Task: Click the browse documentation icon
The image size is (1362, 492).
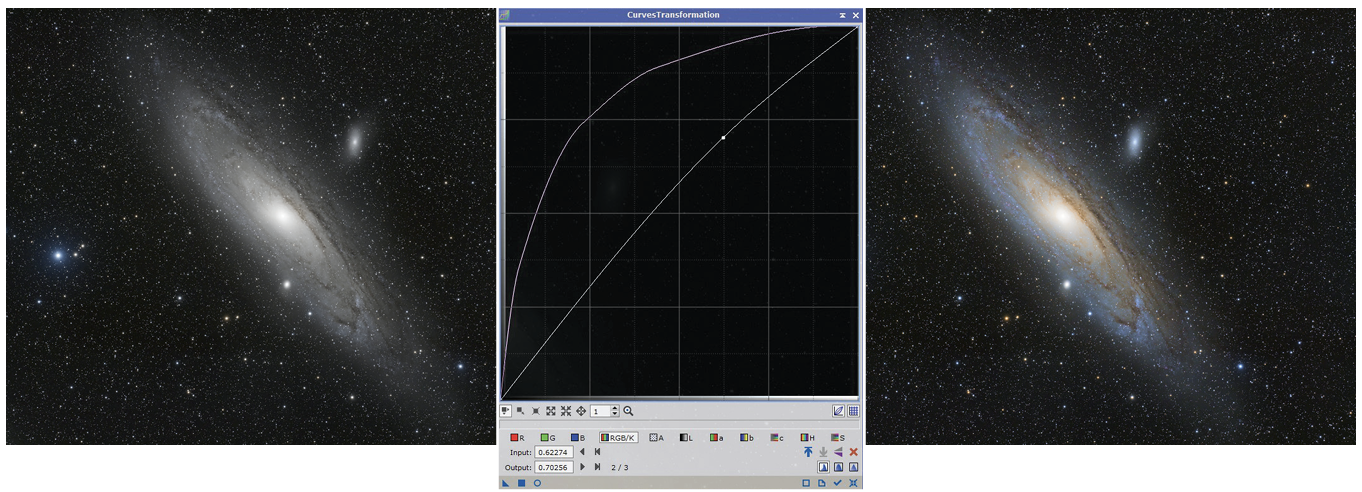Action: [x=806, y=483]
